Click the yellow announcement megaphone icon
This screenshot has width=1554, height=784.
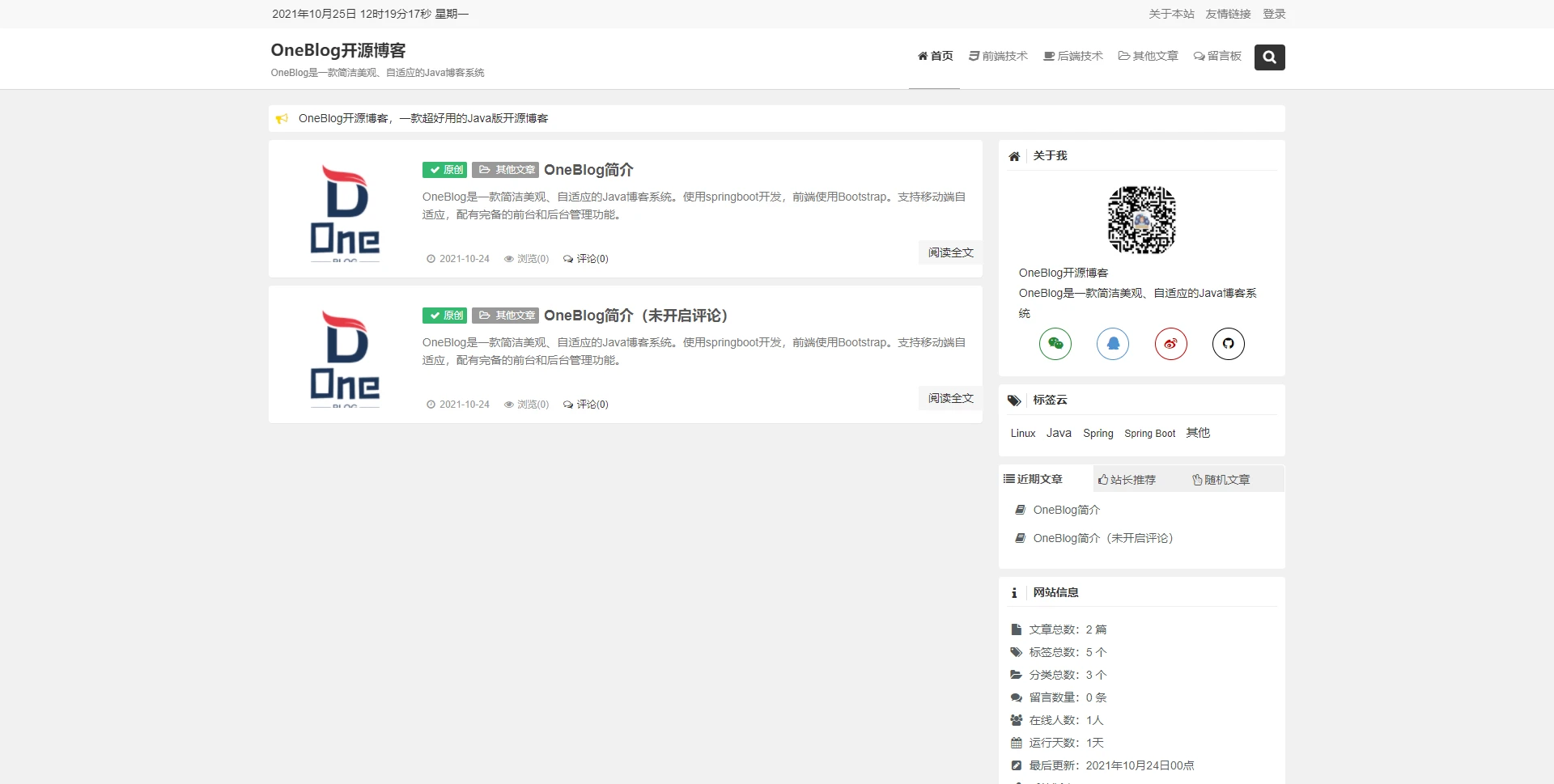pos(282,119)
